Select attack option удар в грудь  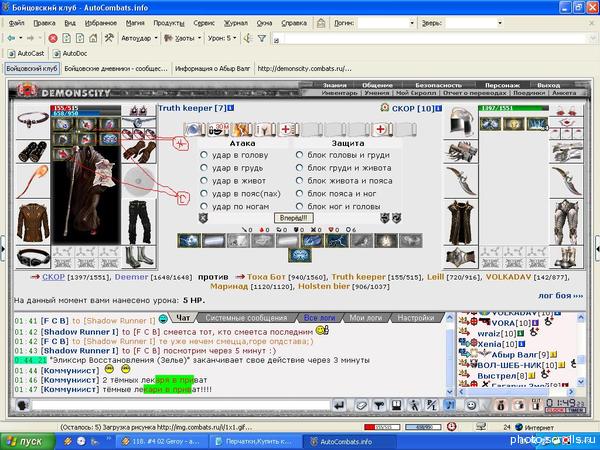pyautogui.click(x=204, y=168)
